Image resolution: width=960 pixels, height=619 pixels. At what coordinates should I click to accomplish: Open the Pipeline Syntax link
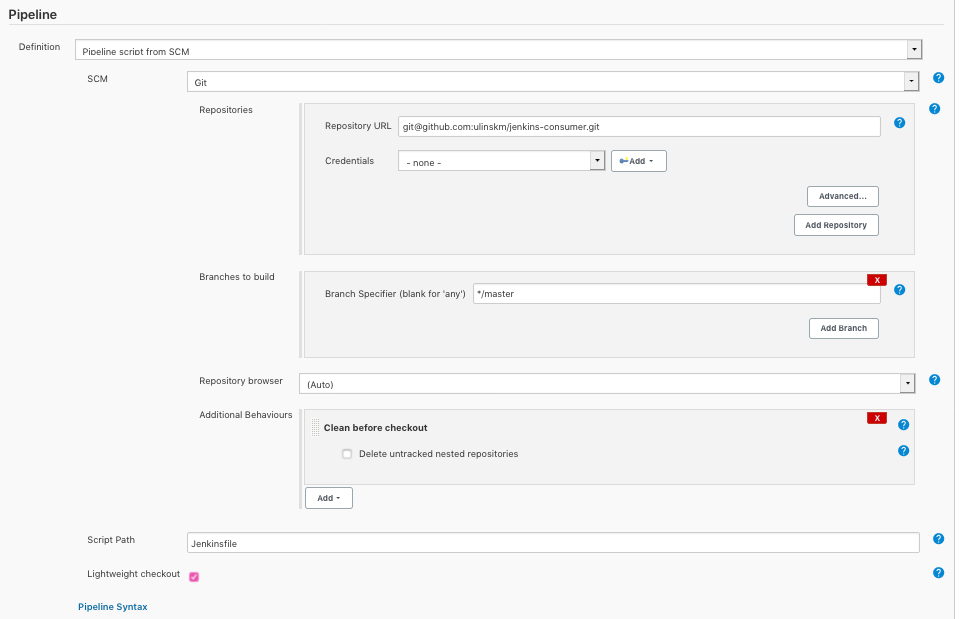(112, 606)
